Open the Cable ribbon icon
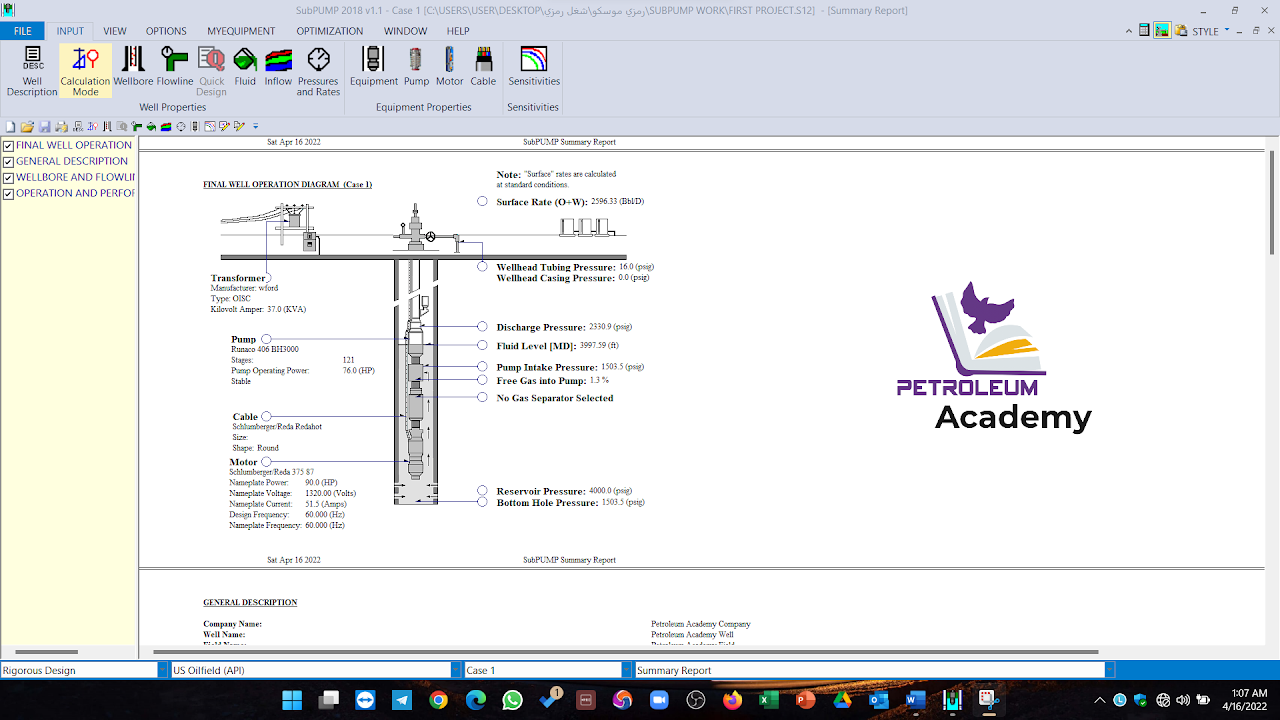Viewport: 1280px width, 720px height. (x=483, y=67)
